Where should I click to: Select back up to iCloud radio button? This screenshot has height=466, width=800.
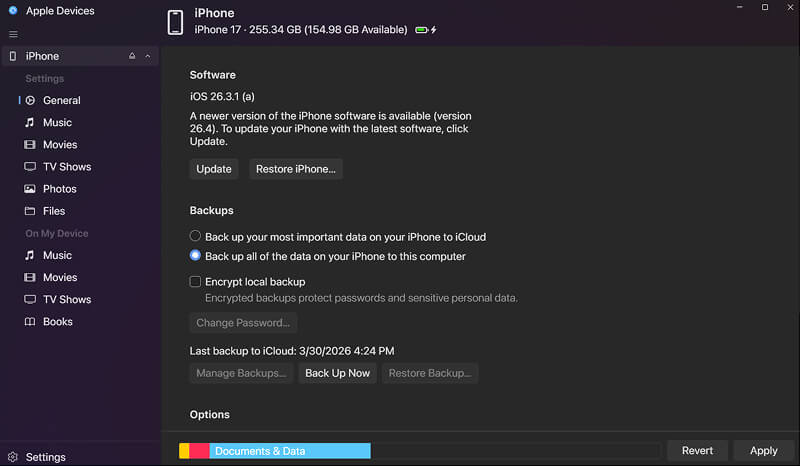click(195, 236)
